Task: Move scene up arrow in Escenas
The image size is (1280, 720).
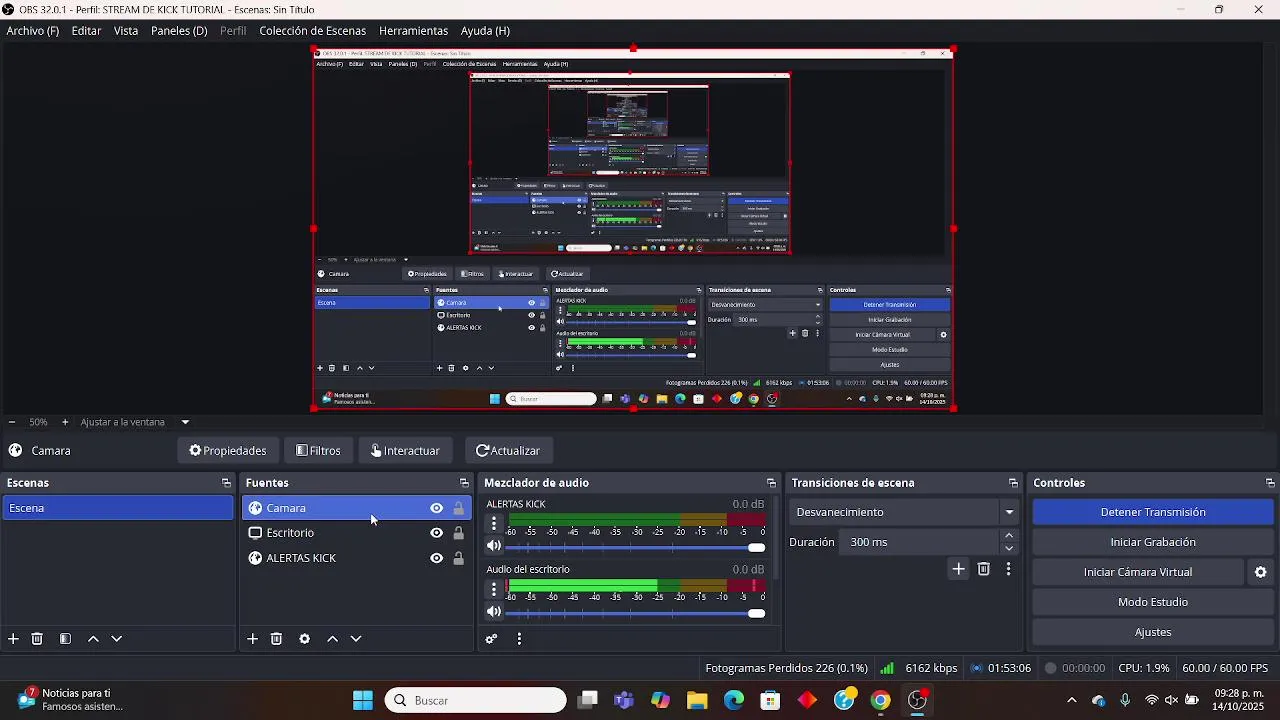Action: click(x=93, y=639)
